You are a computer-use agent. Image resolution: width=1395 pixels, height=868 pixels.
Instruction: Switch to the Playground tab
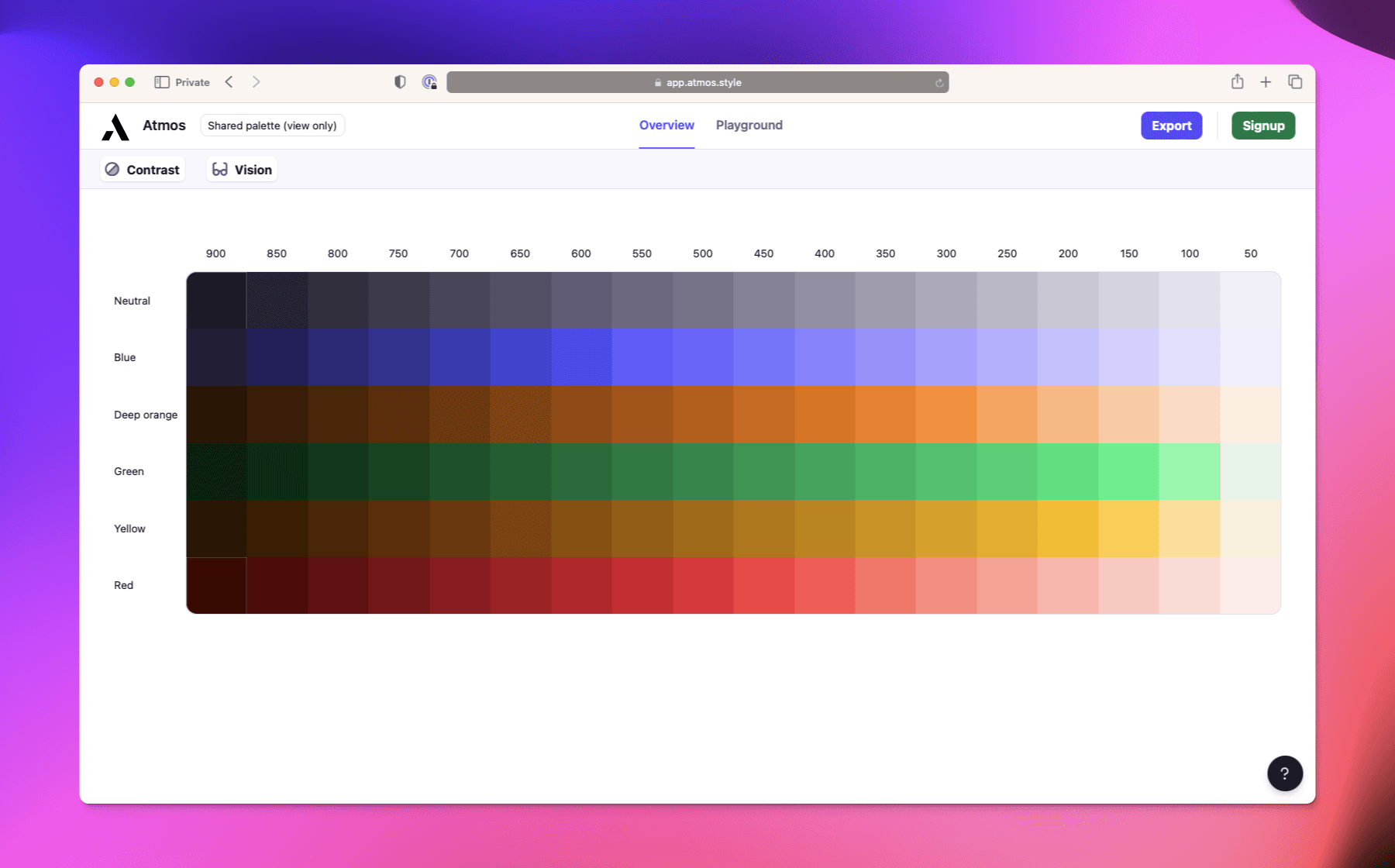[748, 125]
